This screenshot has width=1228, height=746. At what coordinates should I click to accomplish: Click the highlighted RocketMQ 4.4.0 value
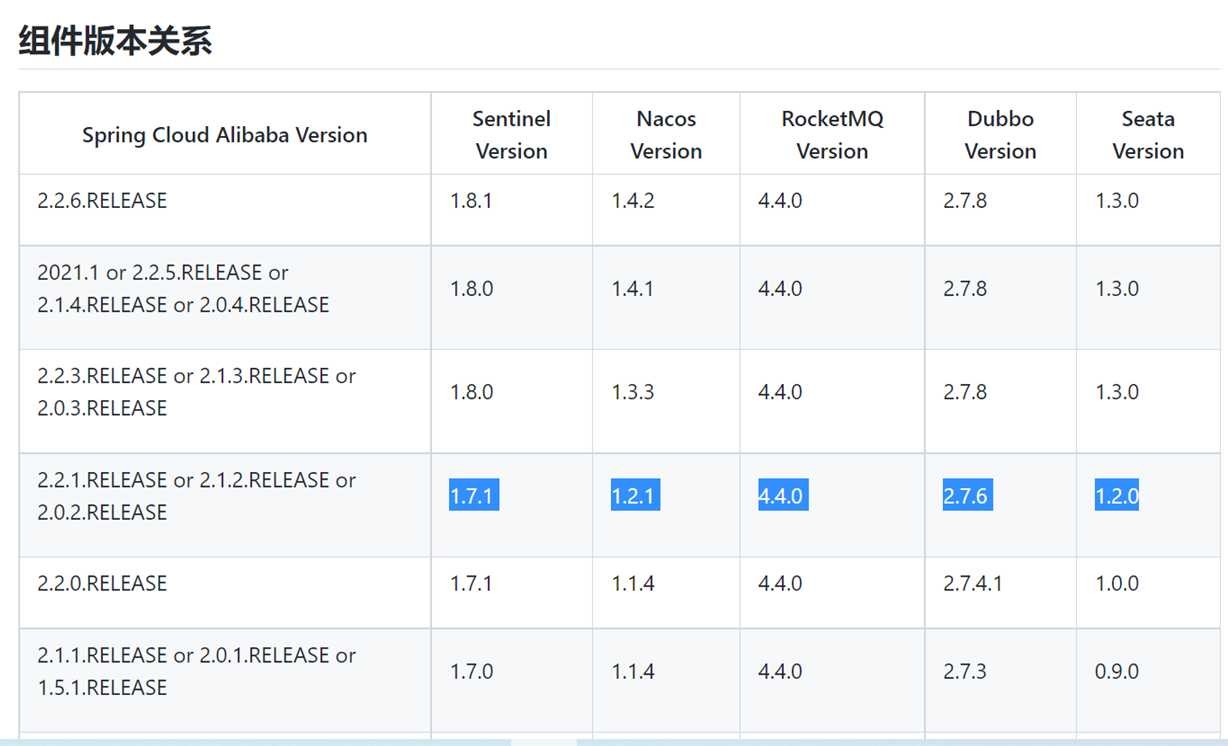tap(783, 496)
